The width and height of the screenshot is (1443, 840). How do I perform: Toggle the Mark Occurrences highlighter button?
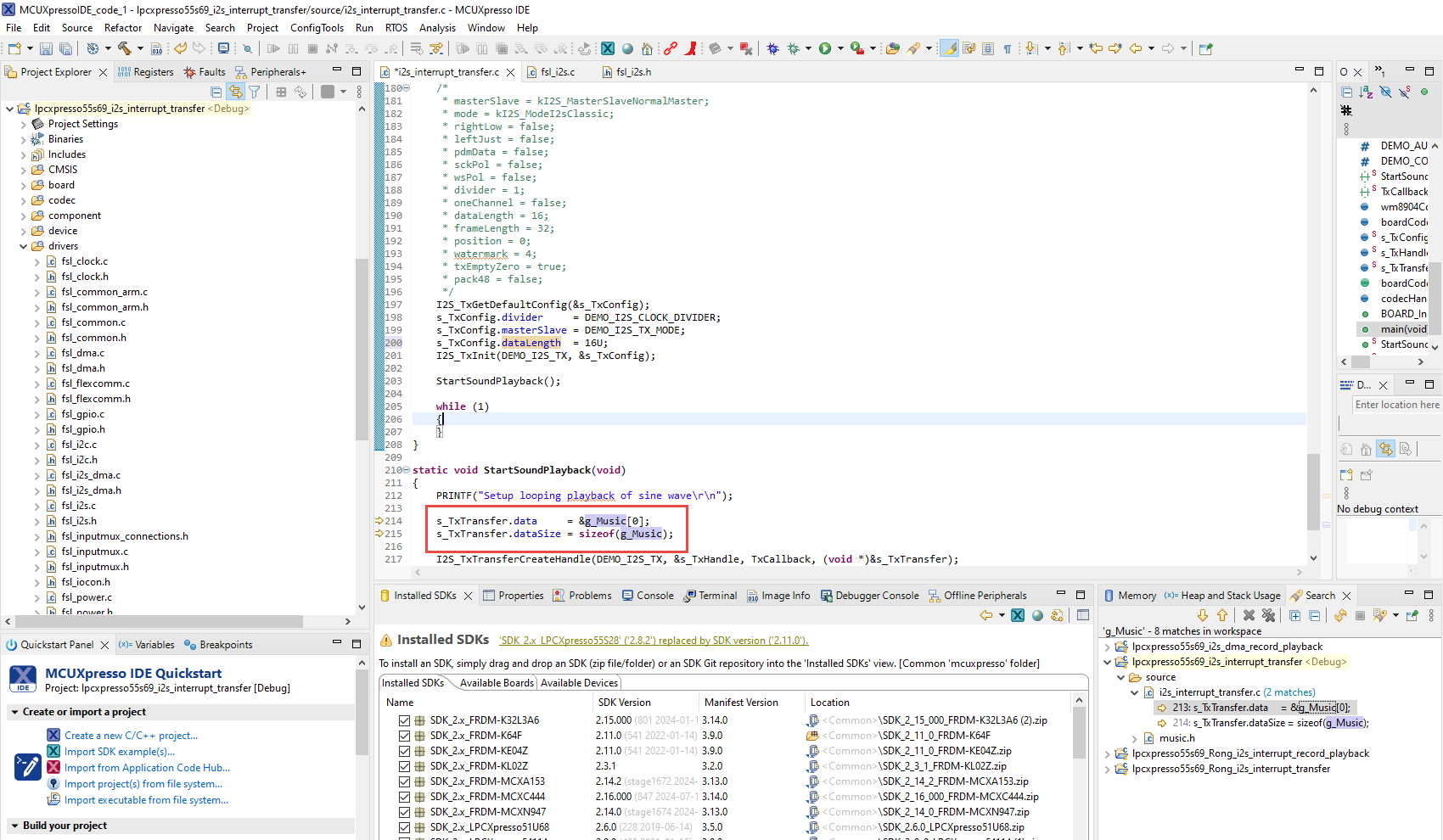[950, 49]
